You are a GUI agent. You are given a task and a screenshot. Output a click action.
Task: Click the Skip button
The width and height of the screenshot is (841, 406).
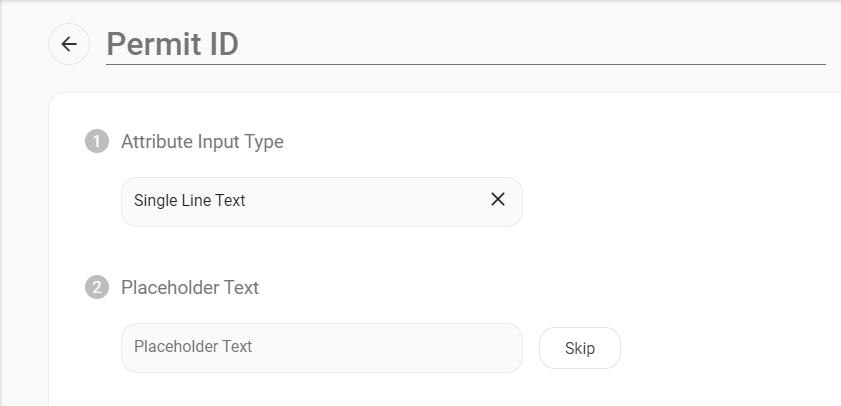click(579, 348)
